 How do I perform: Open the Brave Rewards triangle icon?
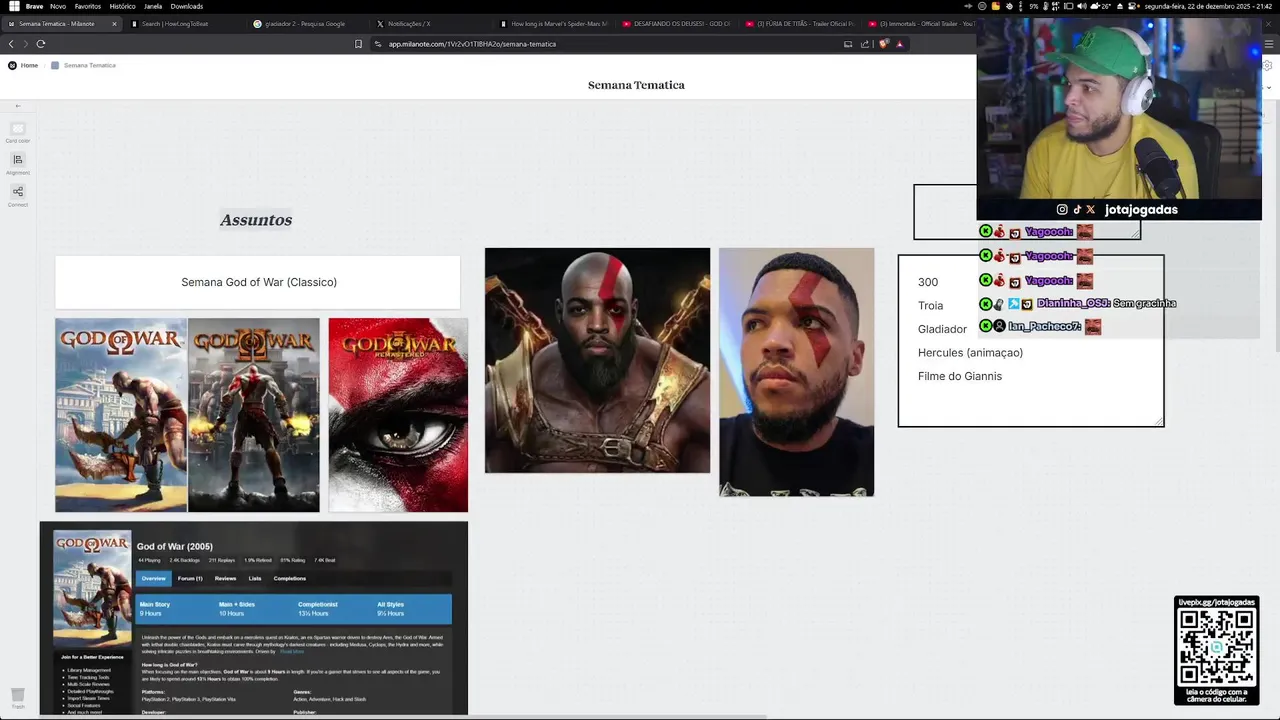coord(899,44)
